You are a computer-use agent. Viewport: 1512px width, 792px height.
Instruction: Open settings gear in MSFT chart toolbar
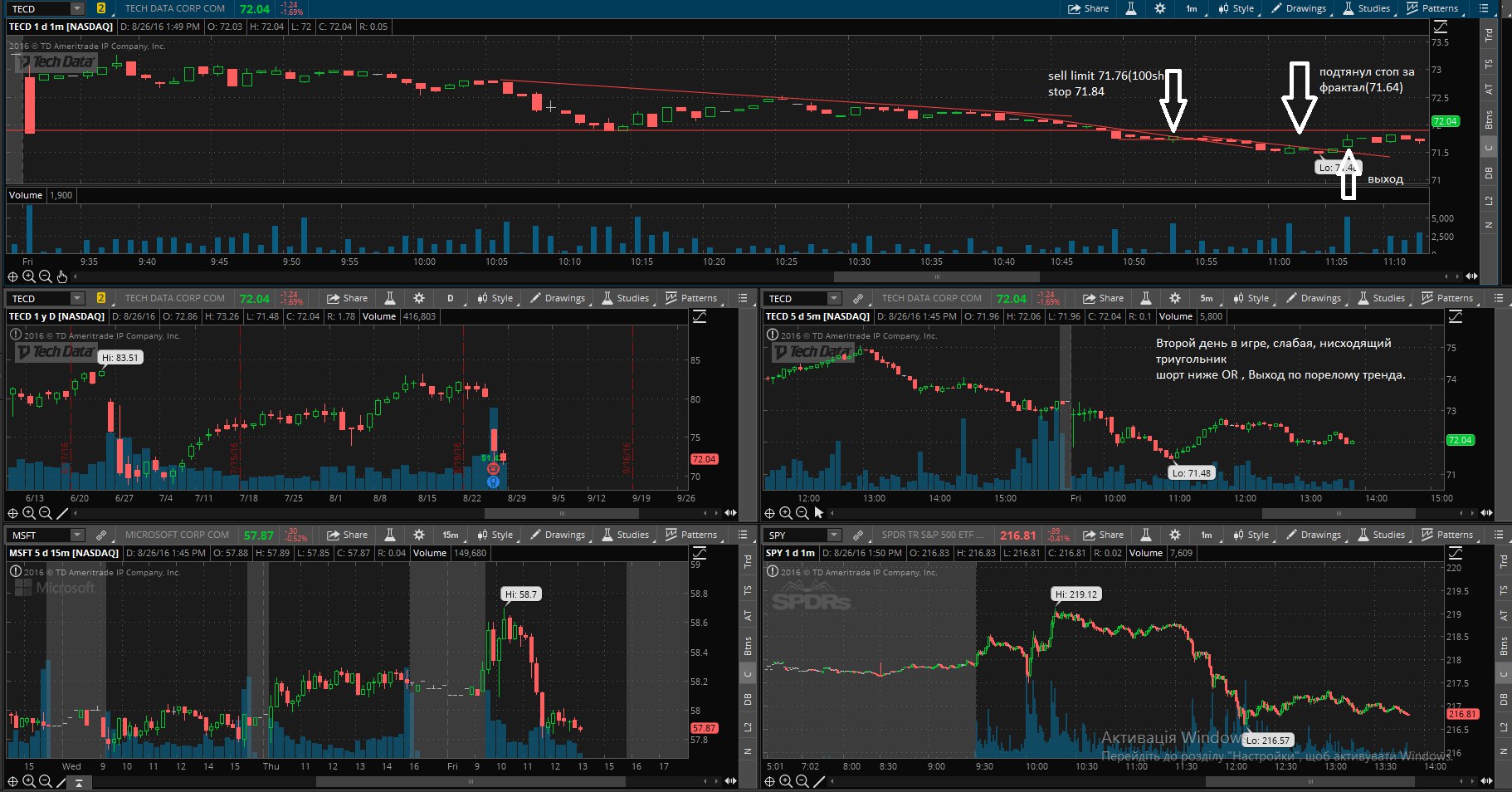pos(419,535)
